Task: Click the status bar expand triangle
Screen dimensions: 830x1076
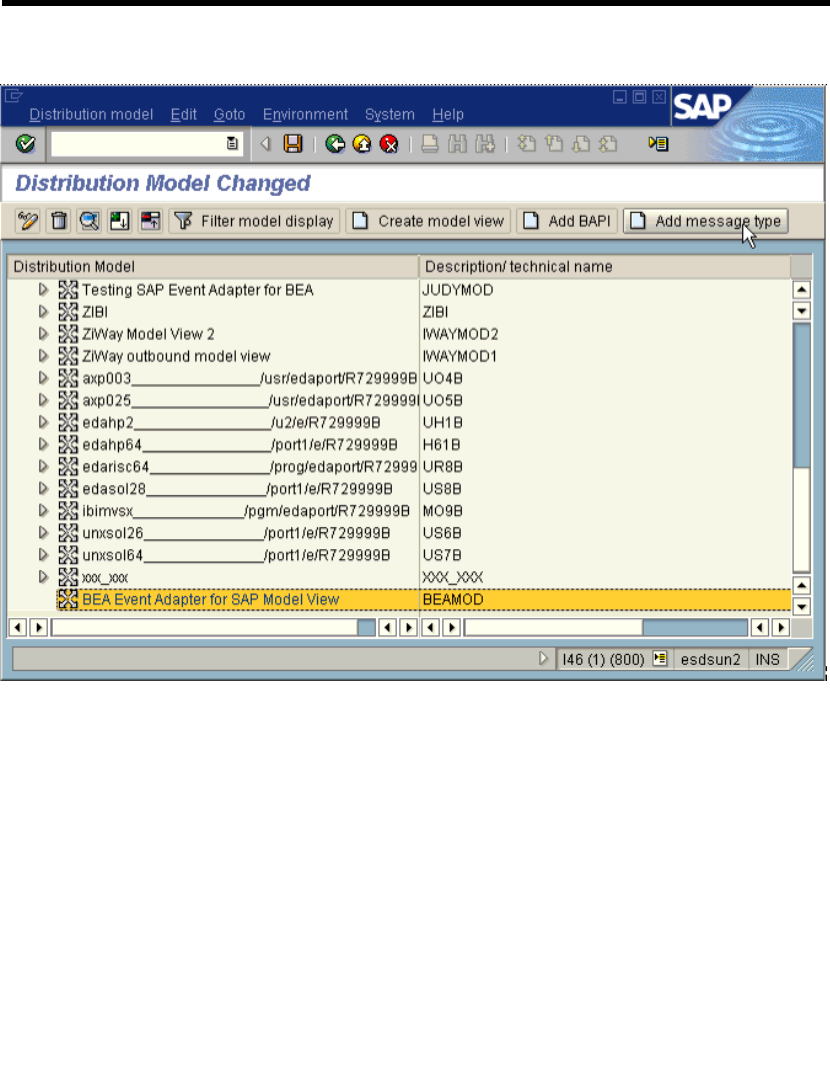Action: (543, 659)
